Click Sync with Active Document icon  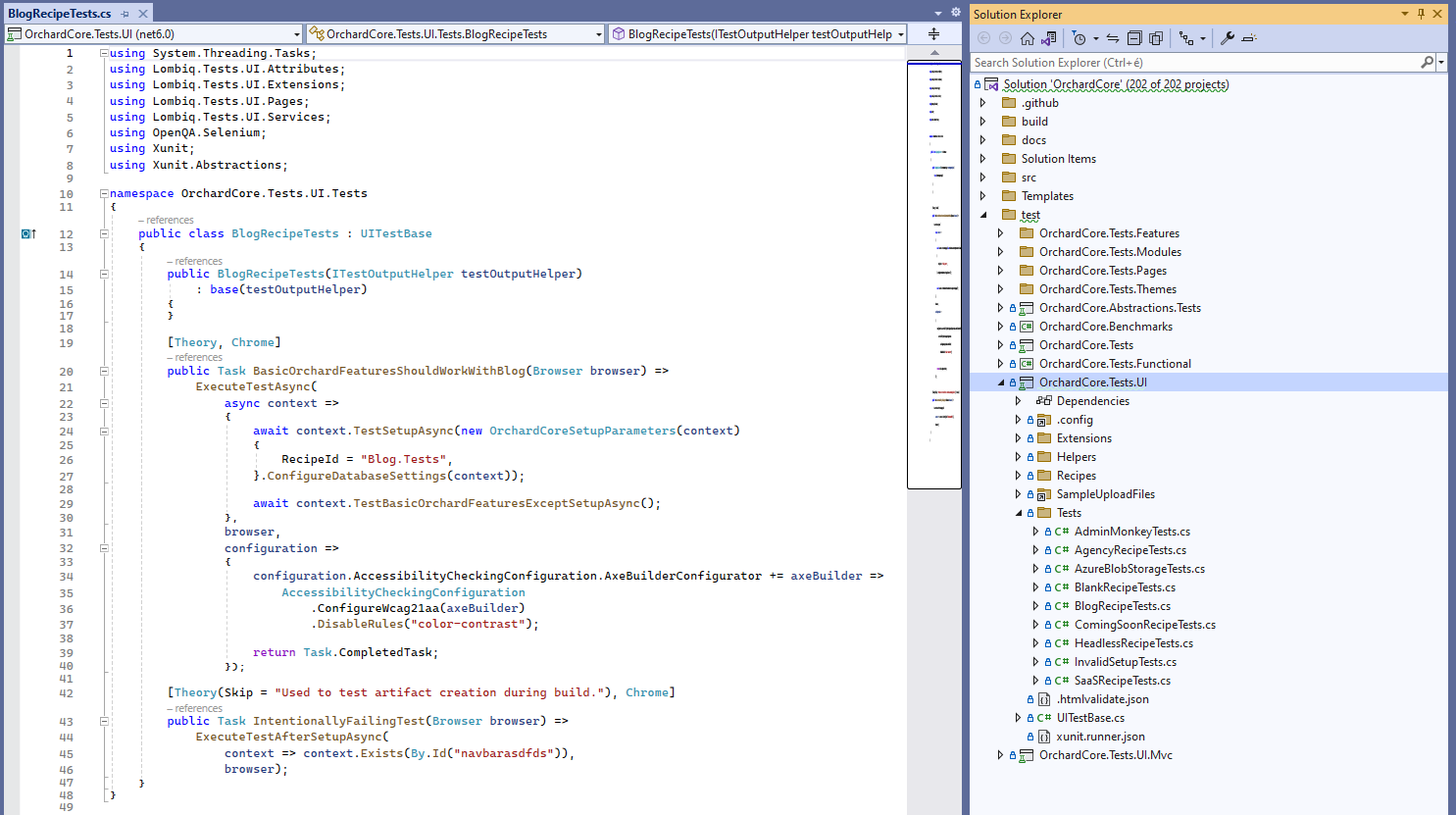[1113, 38]
